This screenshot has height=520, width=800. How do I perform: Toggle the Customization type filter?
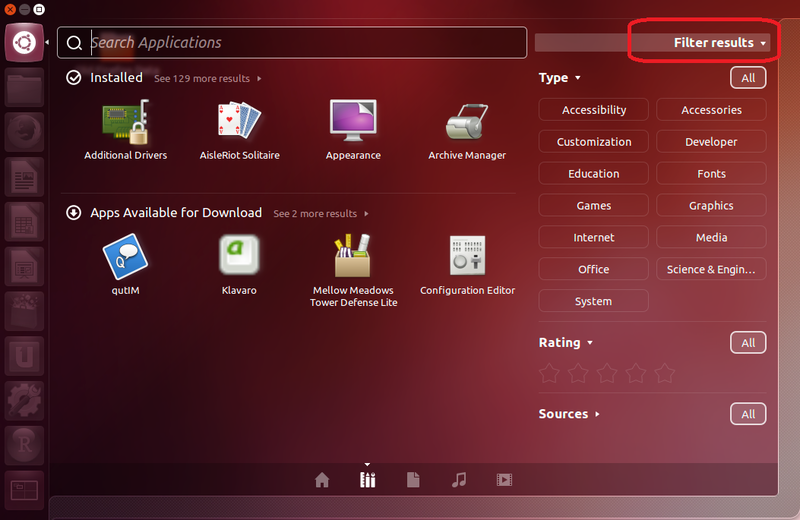(593, 141)
